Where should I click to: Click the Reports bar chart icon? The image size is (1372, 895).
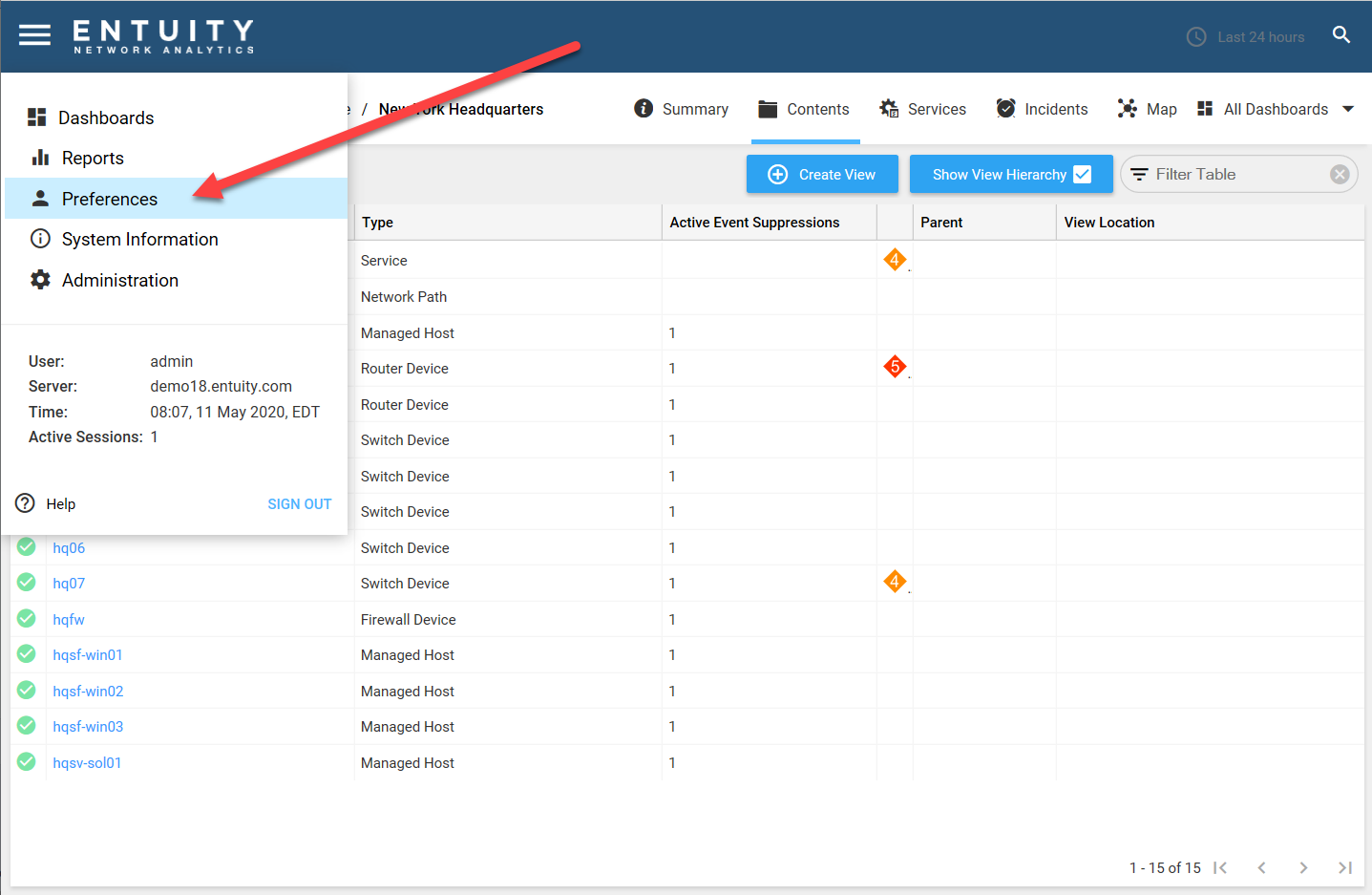coord(40,158)
